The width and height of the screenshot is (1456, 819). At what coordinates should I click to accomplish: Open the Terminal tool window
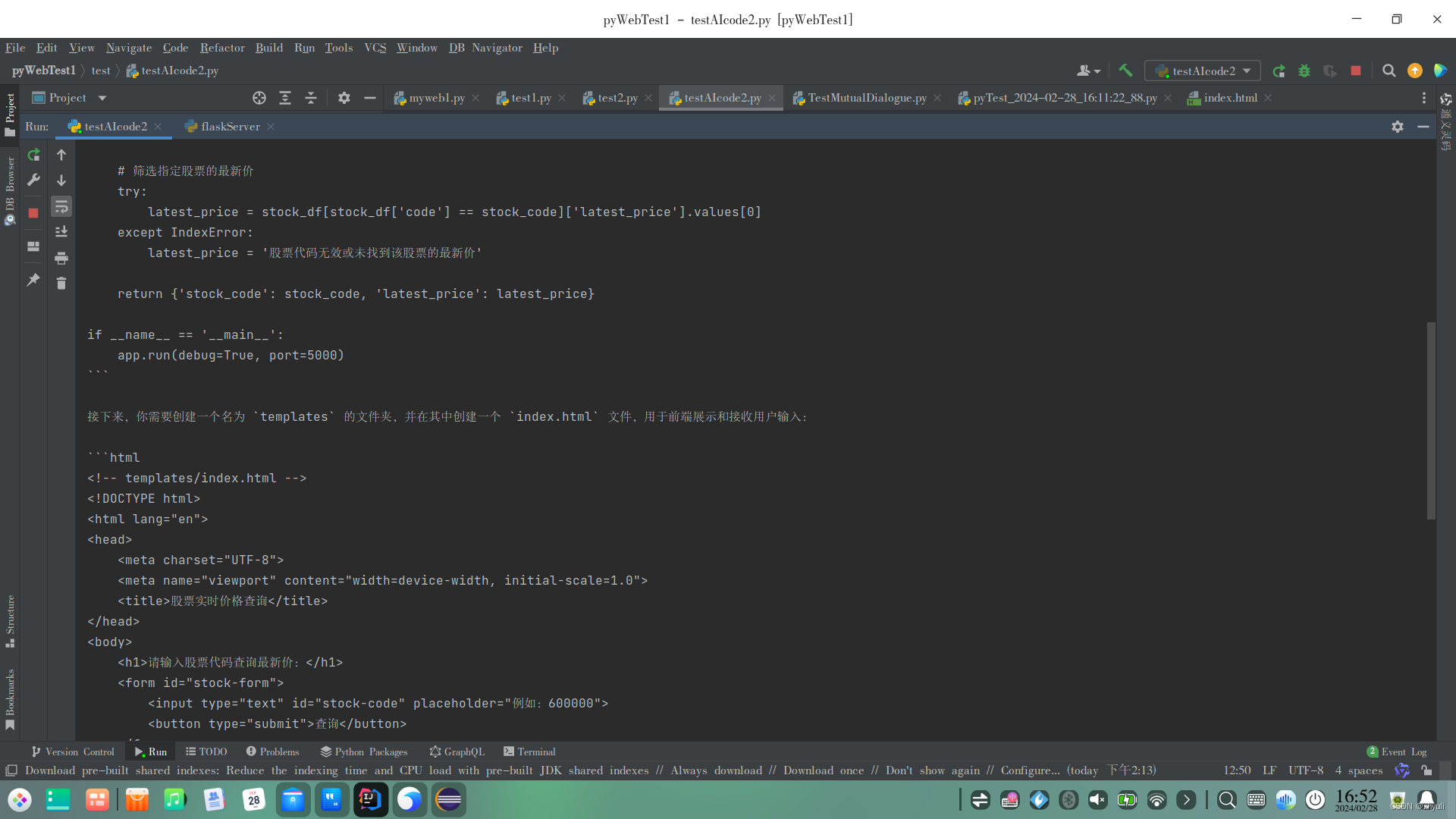pos(529,752)
